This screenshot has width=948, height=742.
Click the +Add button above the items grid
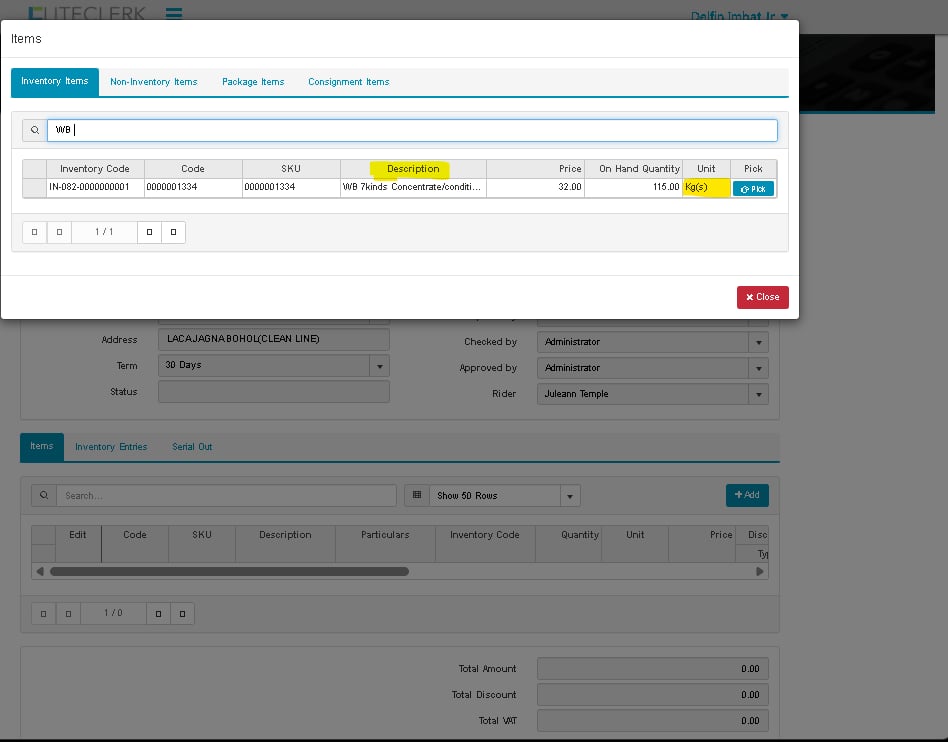point(747,495)
